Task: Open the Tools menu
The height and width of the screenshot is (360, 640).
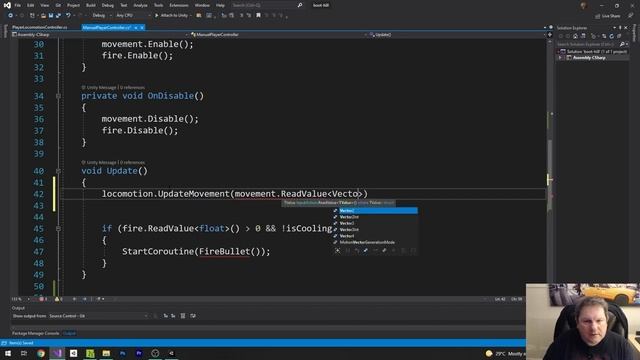Action: [x=158, y=5]
